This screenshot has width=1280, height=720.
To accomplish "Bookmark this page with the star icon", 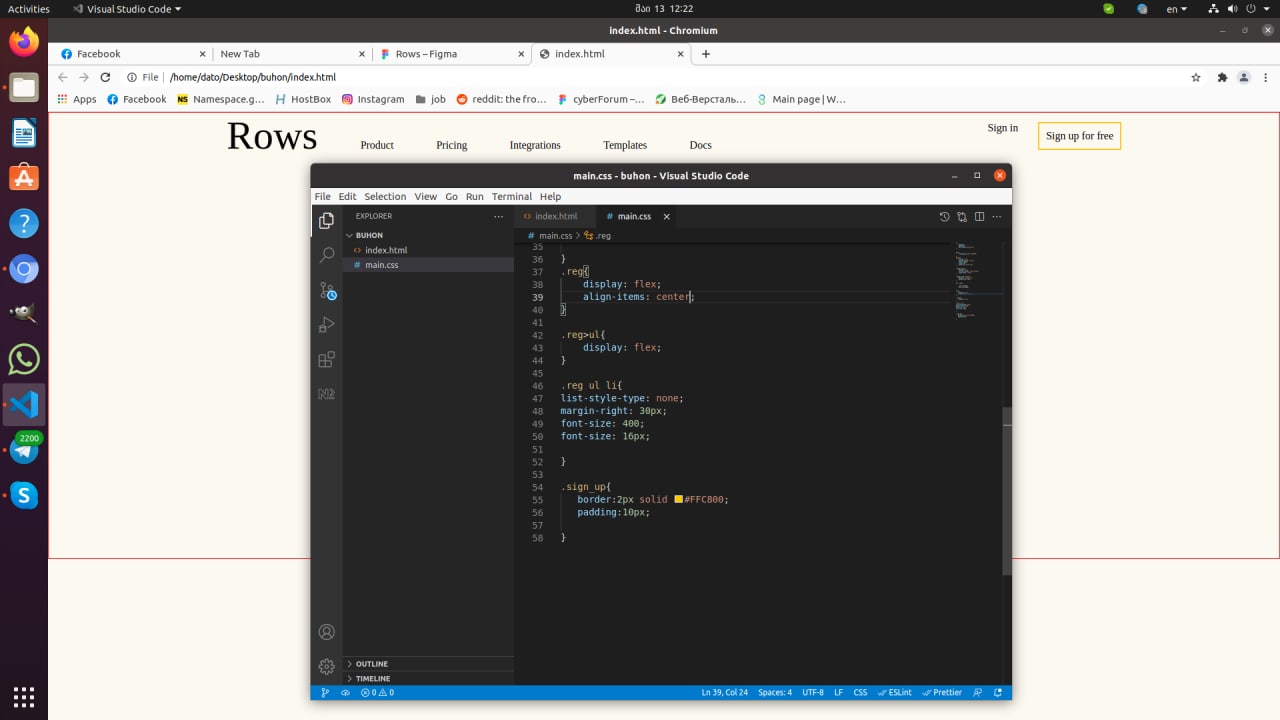I will 1196,77.
